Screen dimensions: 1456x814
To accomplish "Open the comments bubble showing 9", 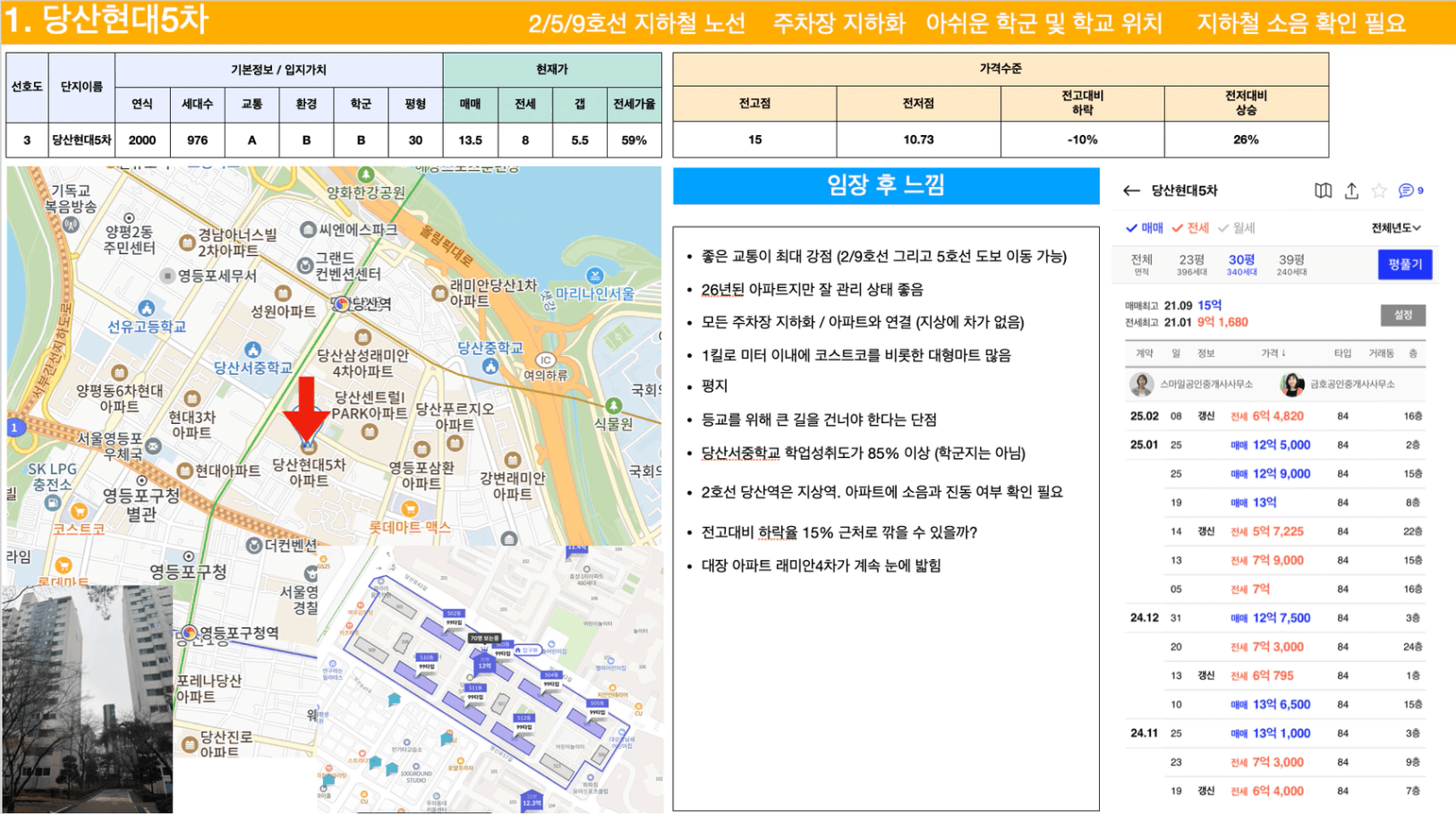I will (x=1410, y=191).
